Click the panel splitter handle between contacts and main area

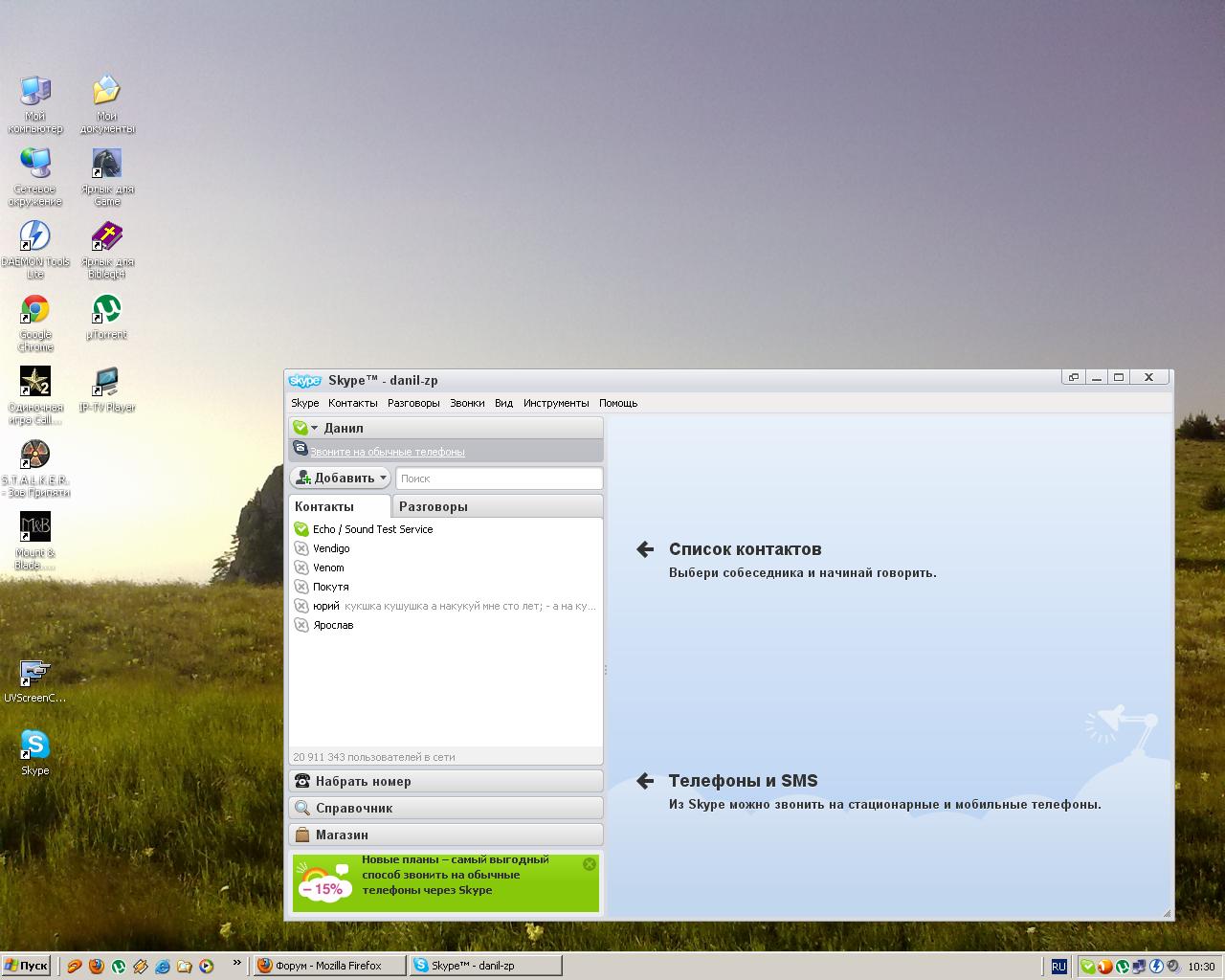coord(606,670)
